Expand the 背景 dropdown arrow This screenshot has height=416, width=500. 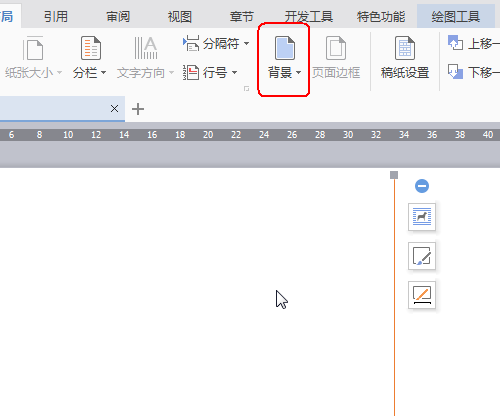(x=298, y=72)
